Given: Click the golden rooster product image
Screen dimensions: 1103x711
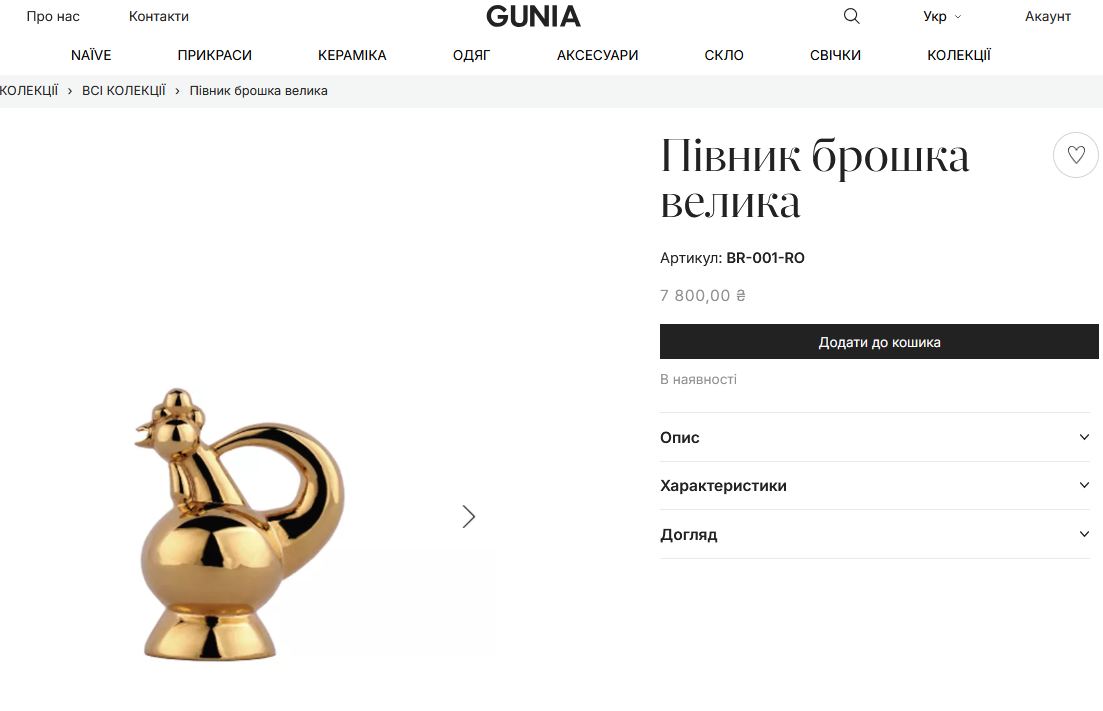Looking at the screenshot, I should point(240,523).
